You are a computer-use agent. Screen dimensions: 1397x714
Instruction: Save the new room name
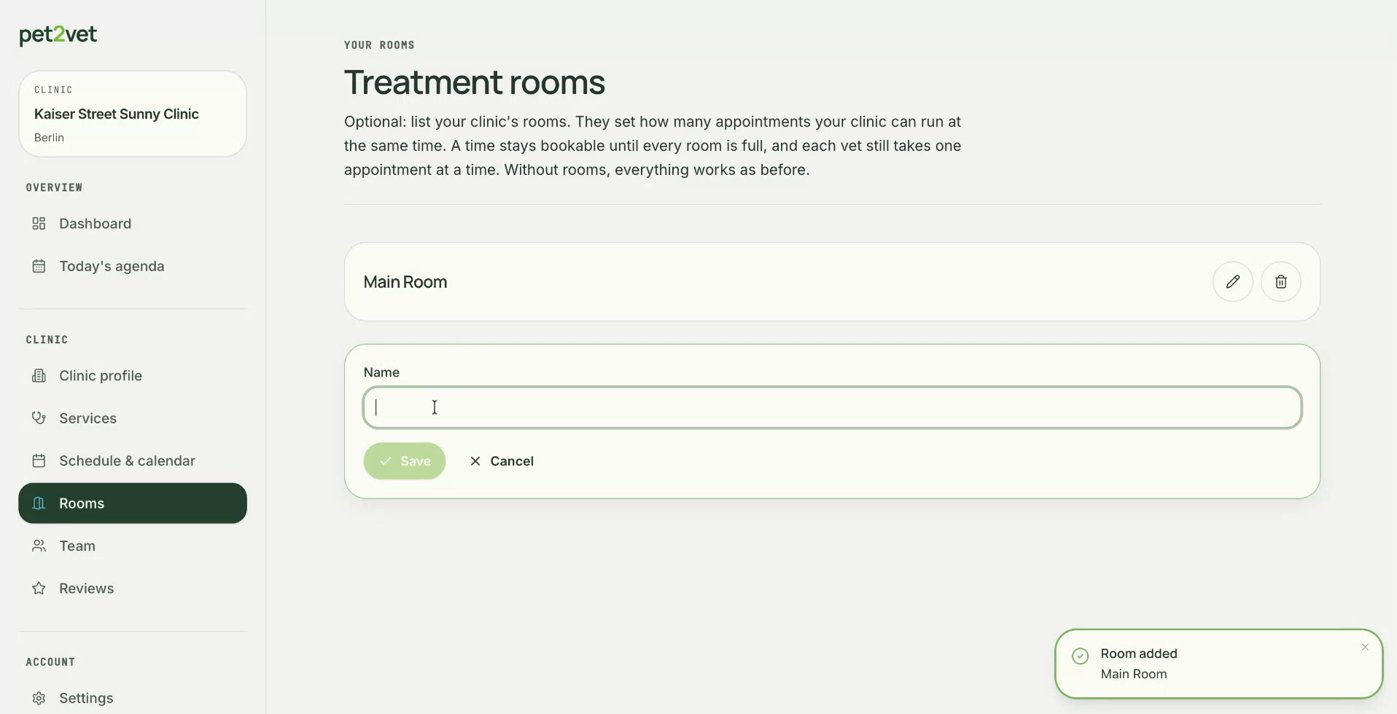405,461
